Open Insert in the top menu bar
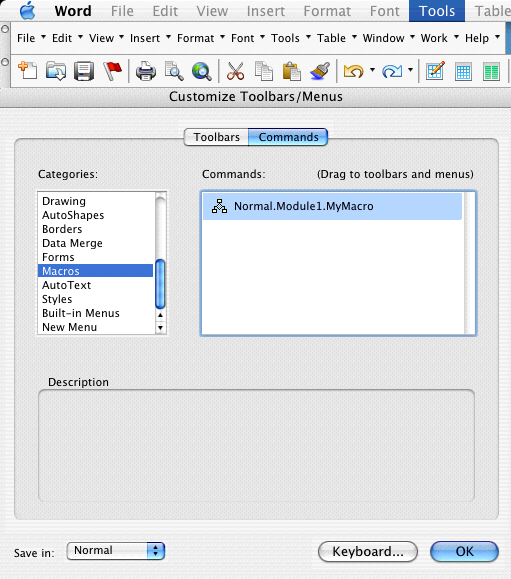Screen dimensions: 511x579 tap(266, 11)
